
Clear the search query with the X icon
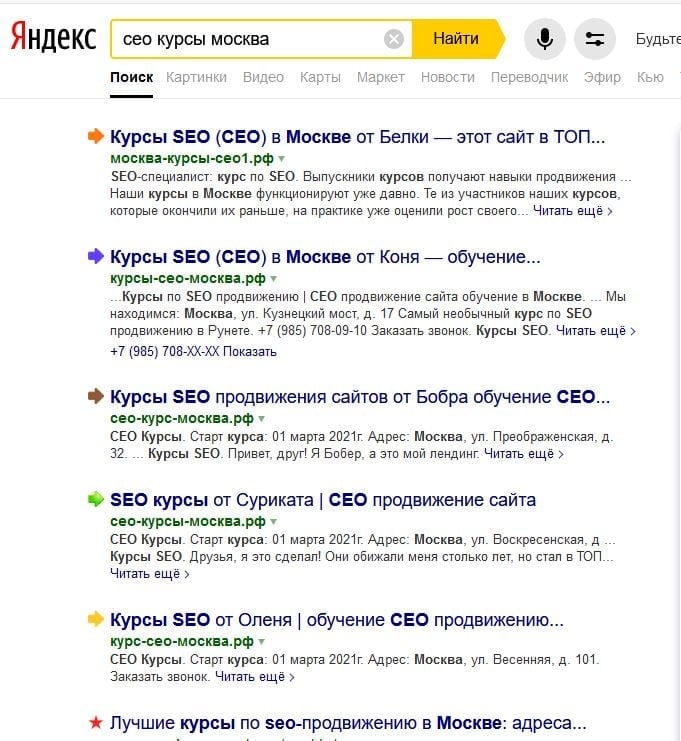394,39
